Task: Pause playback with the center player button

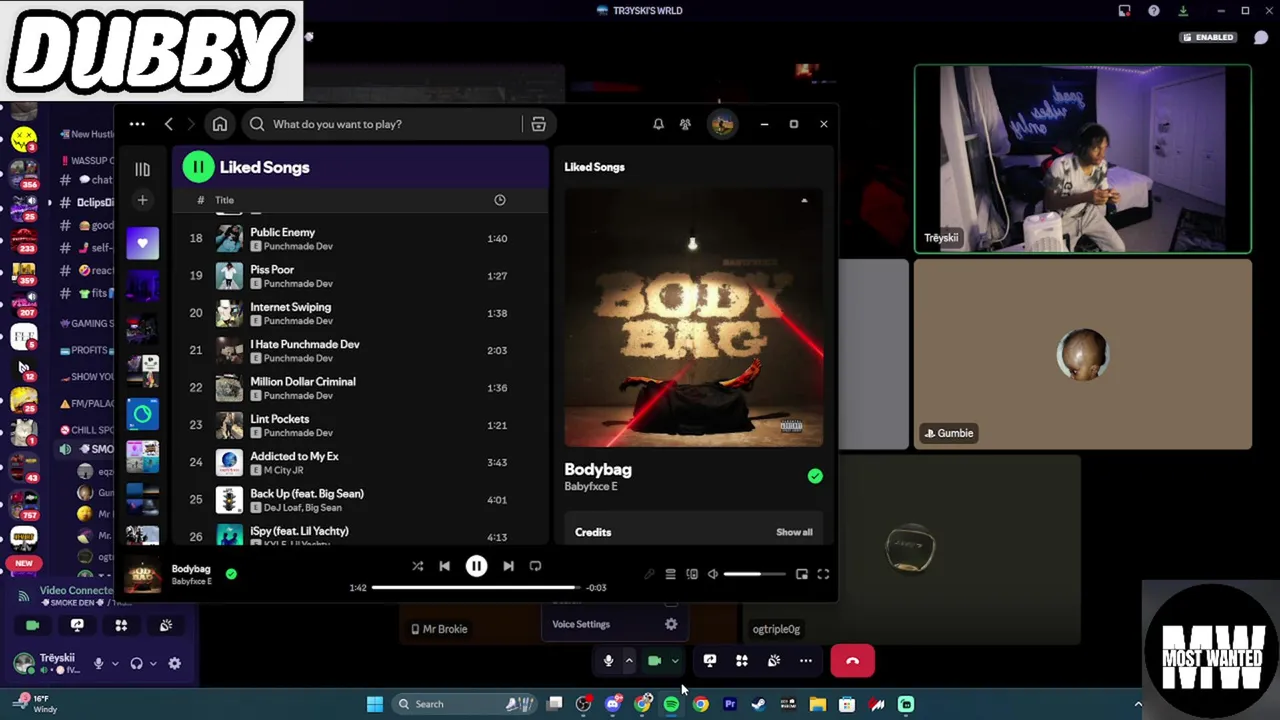Action: coord(476,566)
